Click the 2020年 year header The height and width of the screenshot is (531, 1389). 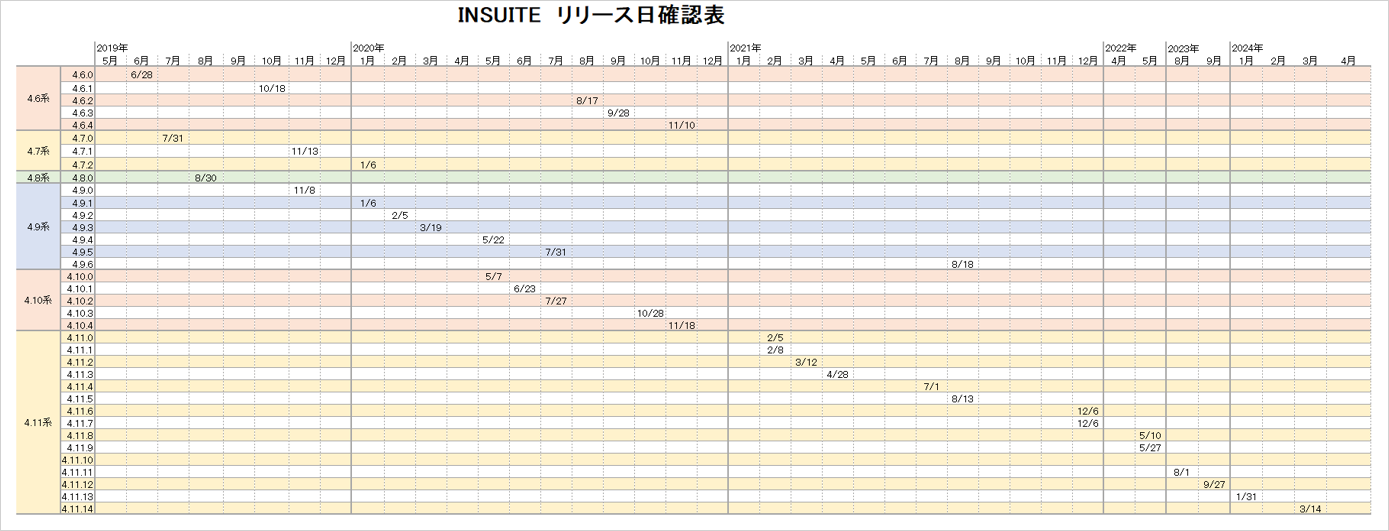pos(369,48)
